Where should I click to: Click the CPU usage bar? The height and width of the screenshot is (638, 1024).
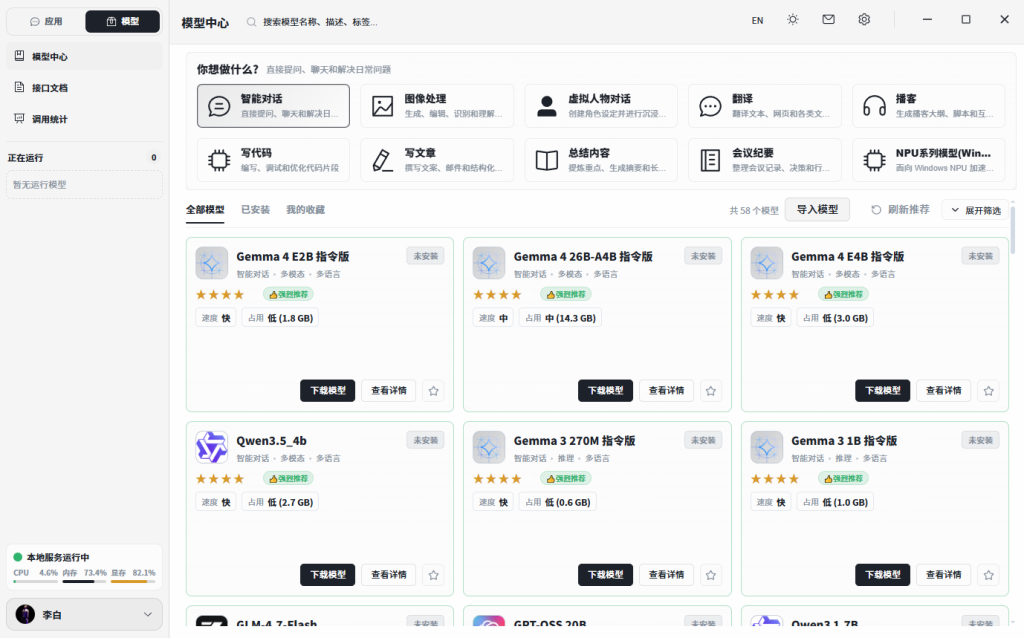[35, 581]
